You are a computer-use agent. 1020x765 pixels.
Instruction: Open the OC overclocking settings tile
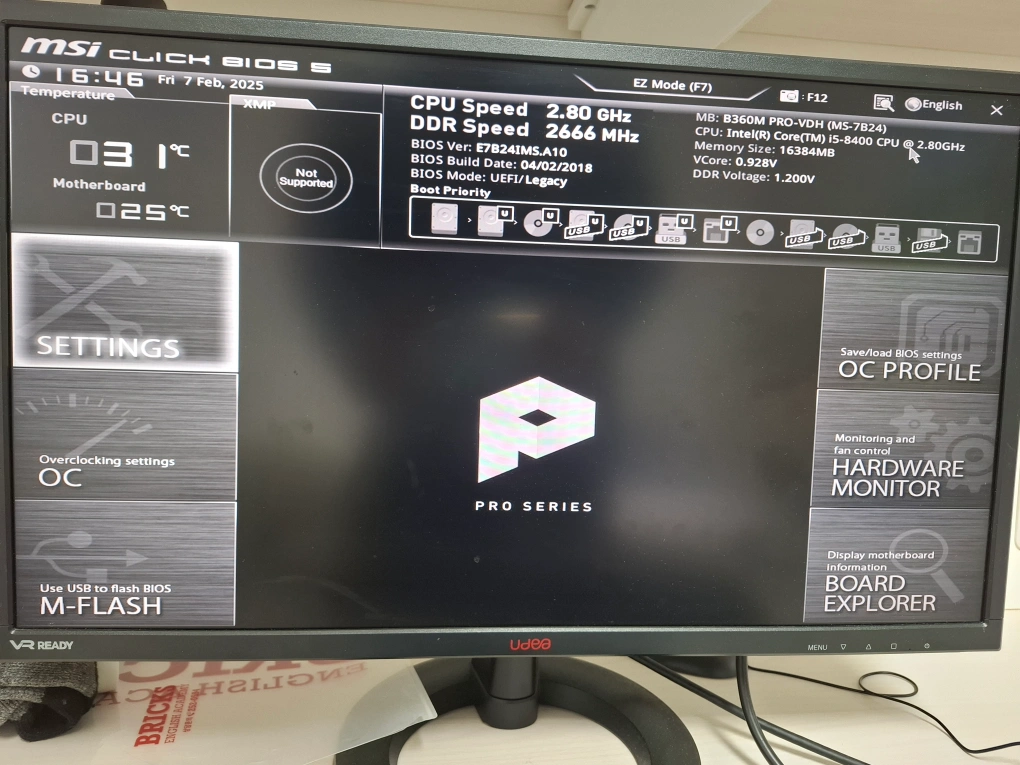coord(125,436)
